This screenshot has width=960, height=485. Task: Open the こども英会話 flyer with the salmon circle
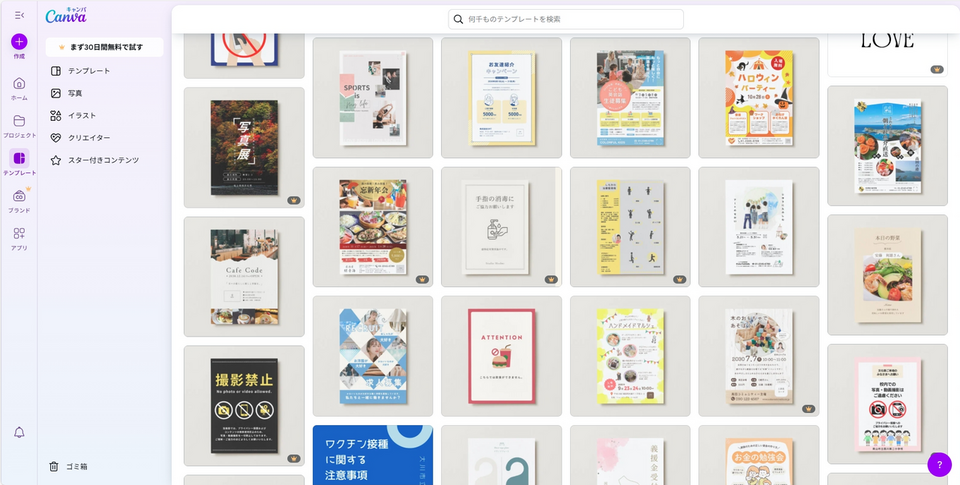(630, 98)
